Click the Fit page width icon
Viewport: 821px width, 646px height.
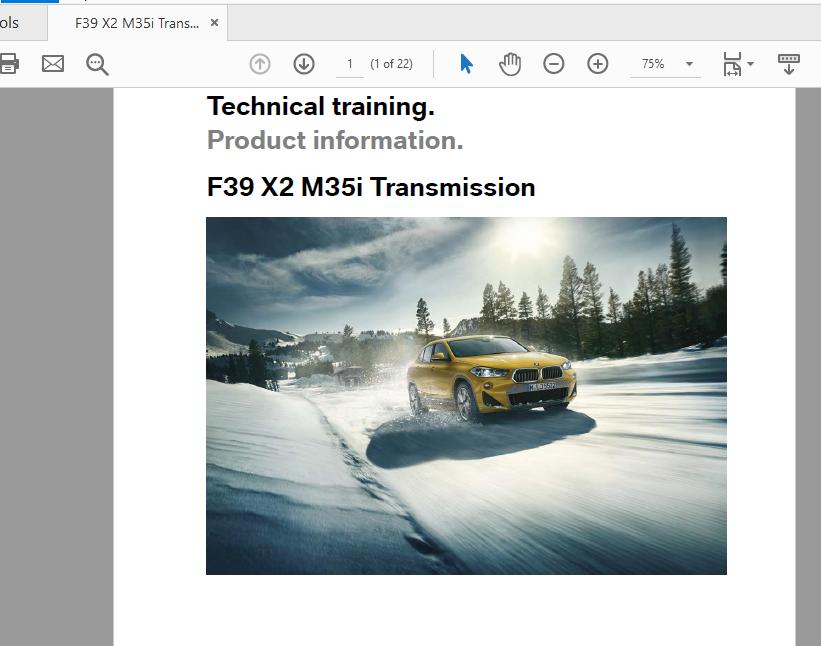point(732,64)
